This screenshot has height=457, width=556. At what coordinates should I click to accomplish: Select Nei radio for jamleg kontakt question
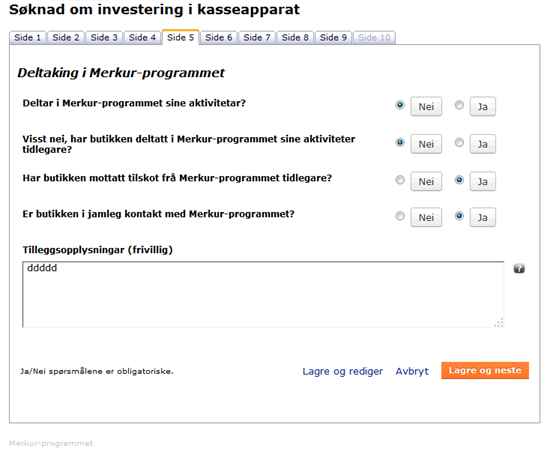click(400, 216)
